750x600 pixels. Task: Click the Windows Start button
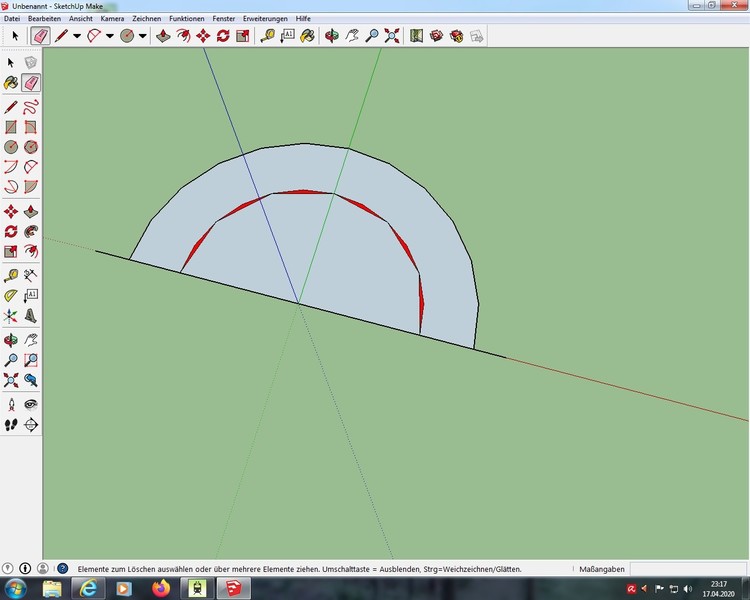pos(17,588)
